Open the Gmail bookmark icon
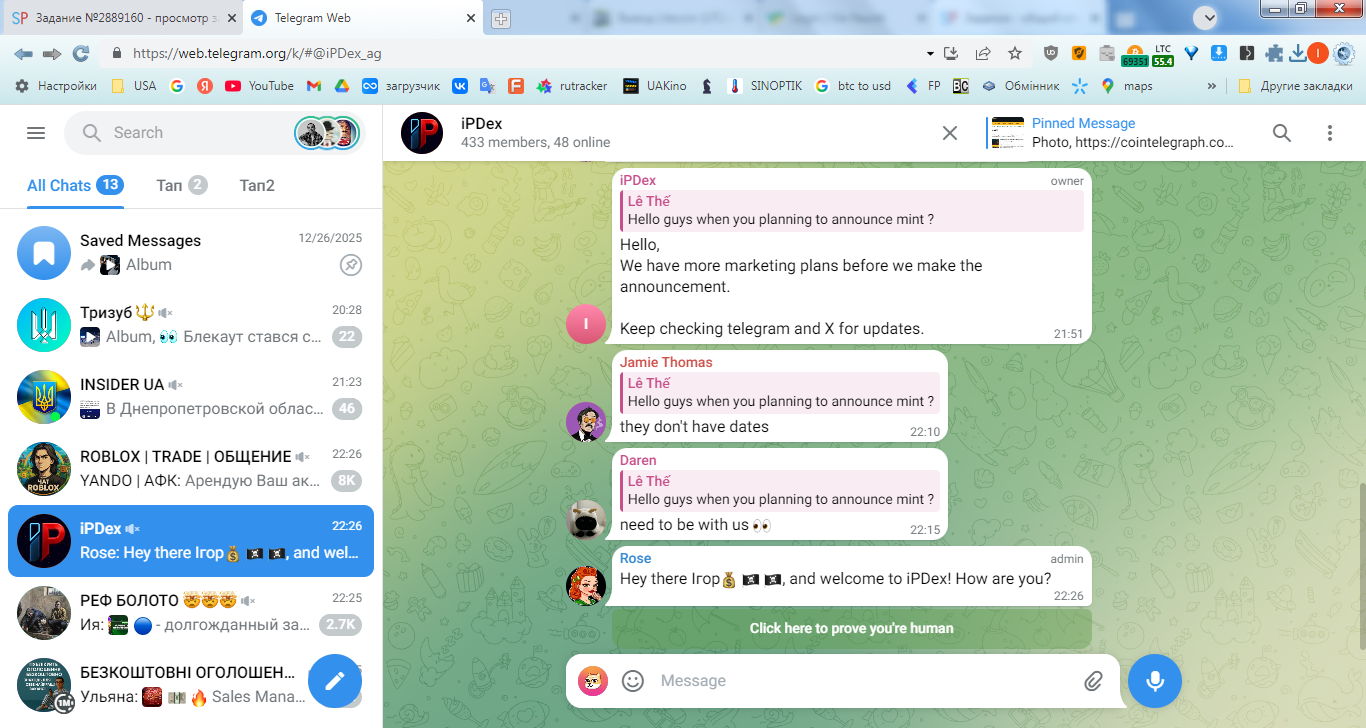Image resolution: width=1366 pixels, height=728 pixels. (x=313, y=86)
